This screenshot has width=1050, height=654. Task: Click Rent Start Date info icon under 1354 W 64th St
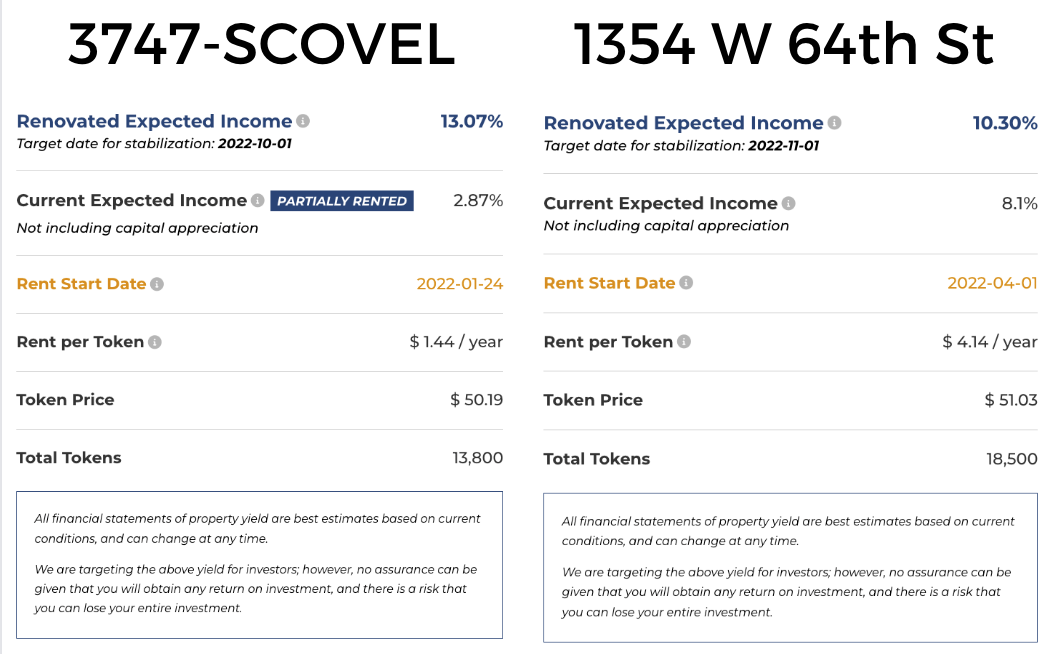coord(686,282)
